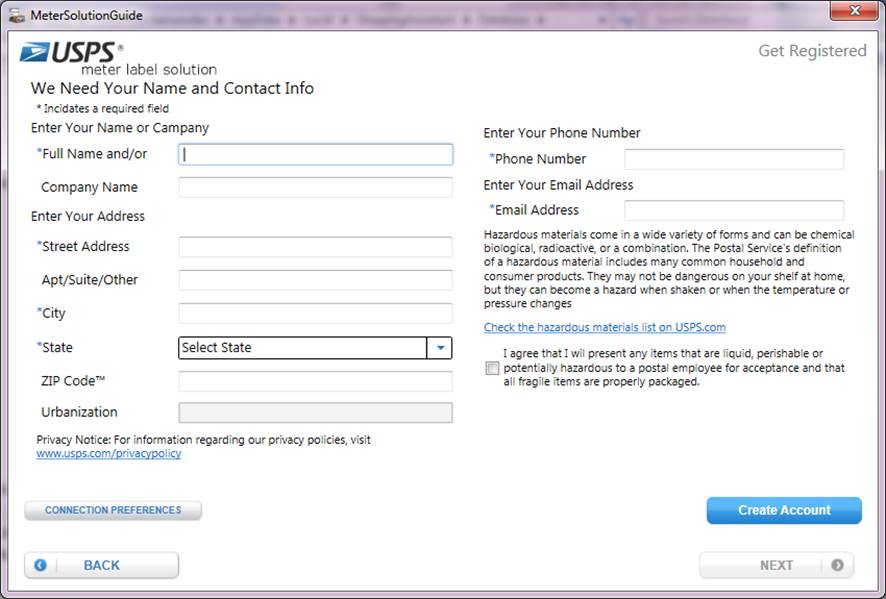Click the NEXT button
Image resolution: width=886 pixels, height=599 pixels.
(x=776, y=565)
